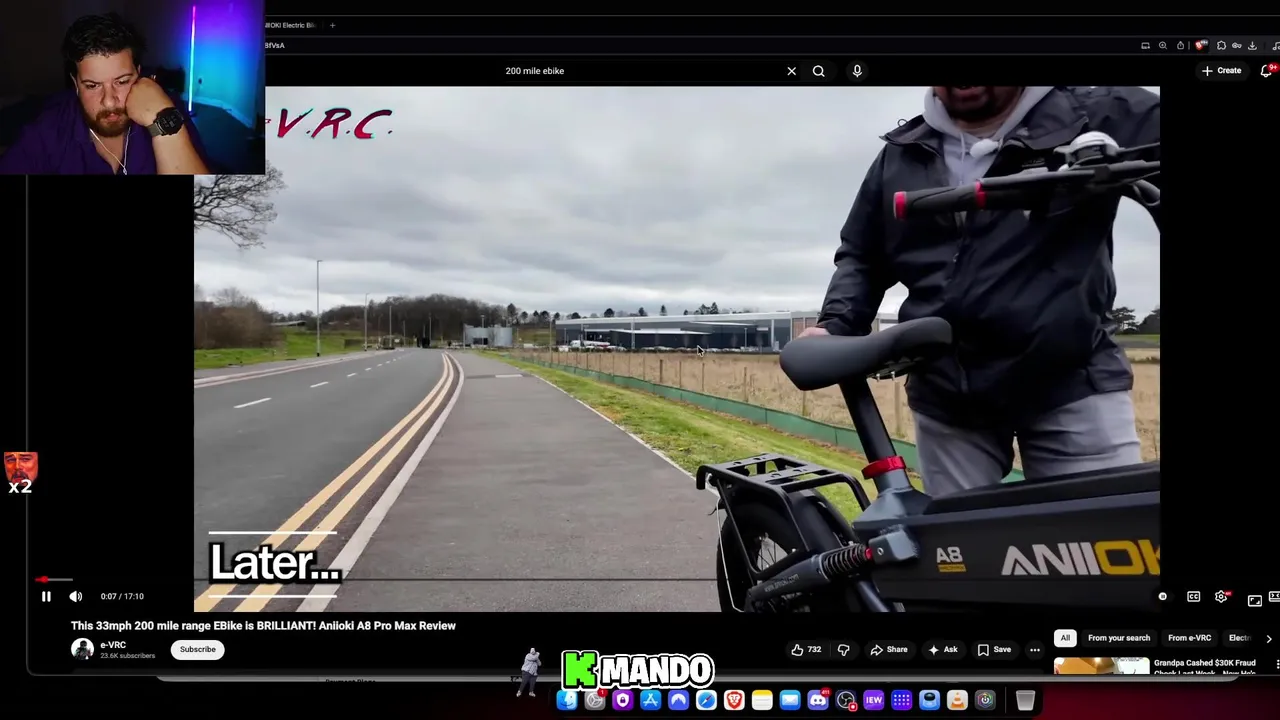This screenshot has height=720, width=1280.
Task: Click the browser share icon in address bar
Action: pyautogui.click(x=1180, y=46)
